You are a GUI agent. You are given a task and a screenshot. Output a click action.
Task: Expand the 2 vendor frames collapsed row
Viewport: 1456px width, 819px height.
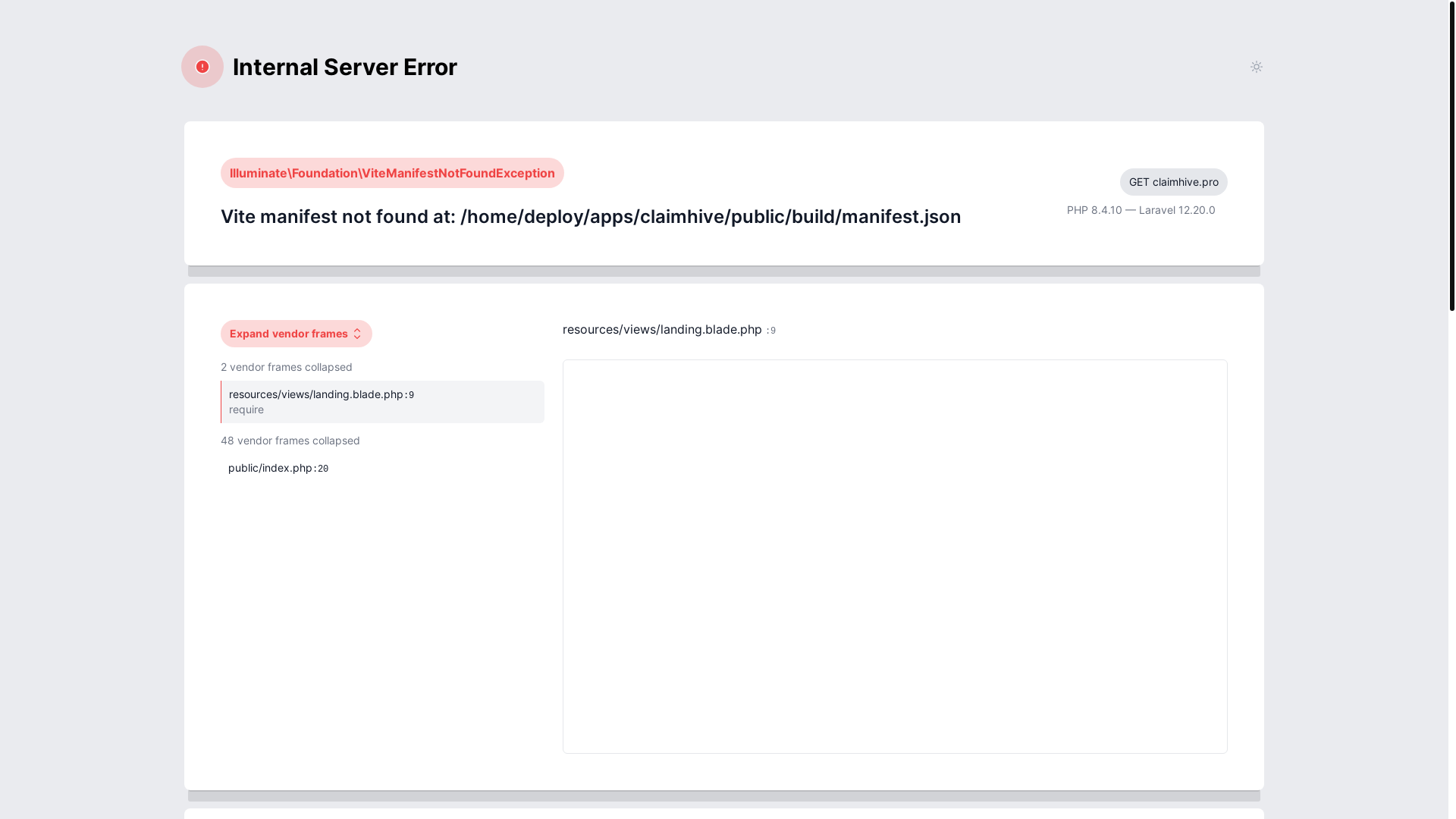point(287,367)
